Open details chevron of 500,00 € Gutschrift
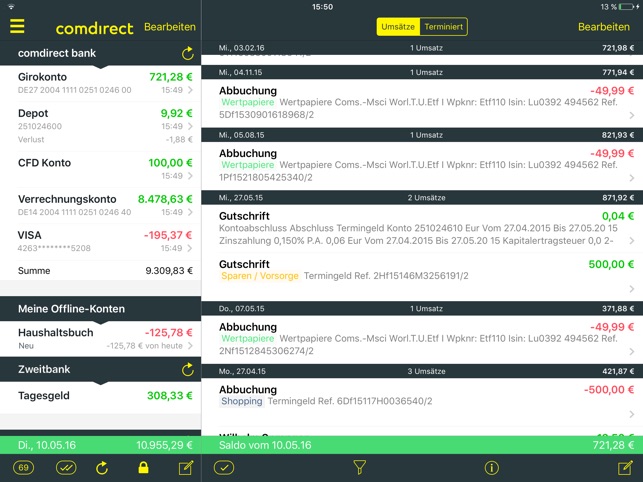This screenshot has height=482, width=643. point(632,289)
